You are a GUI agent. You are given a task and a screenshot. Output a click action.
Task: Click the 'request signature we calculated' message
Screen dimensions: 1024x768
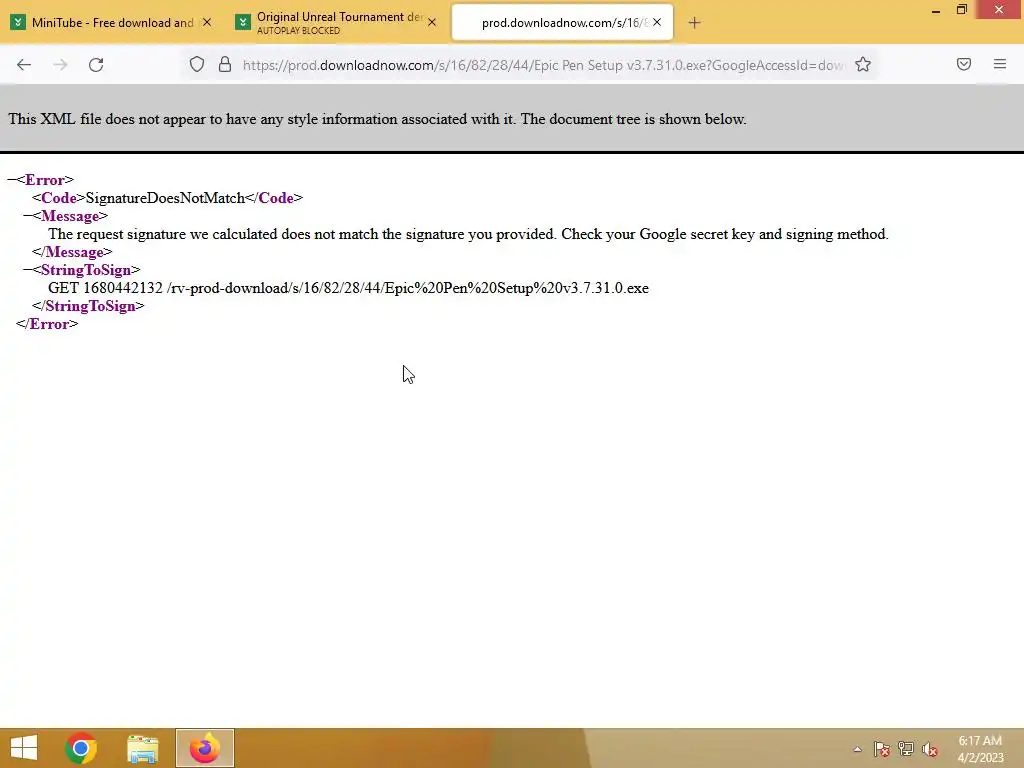tap(468, 234)
